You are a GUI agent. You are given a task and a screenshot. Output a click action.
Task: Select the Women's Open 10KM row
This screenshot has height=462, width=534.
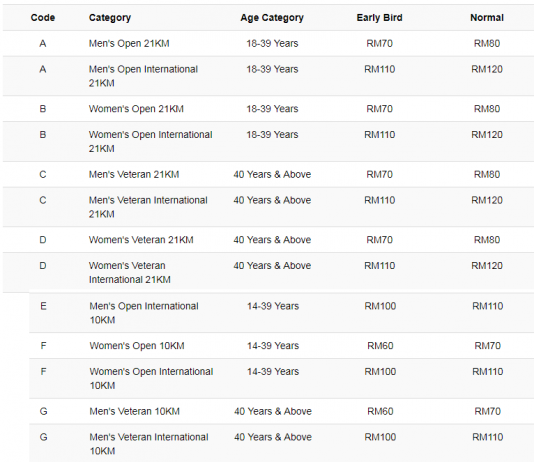click(282, 346)
